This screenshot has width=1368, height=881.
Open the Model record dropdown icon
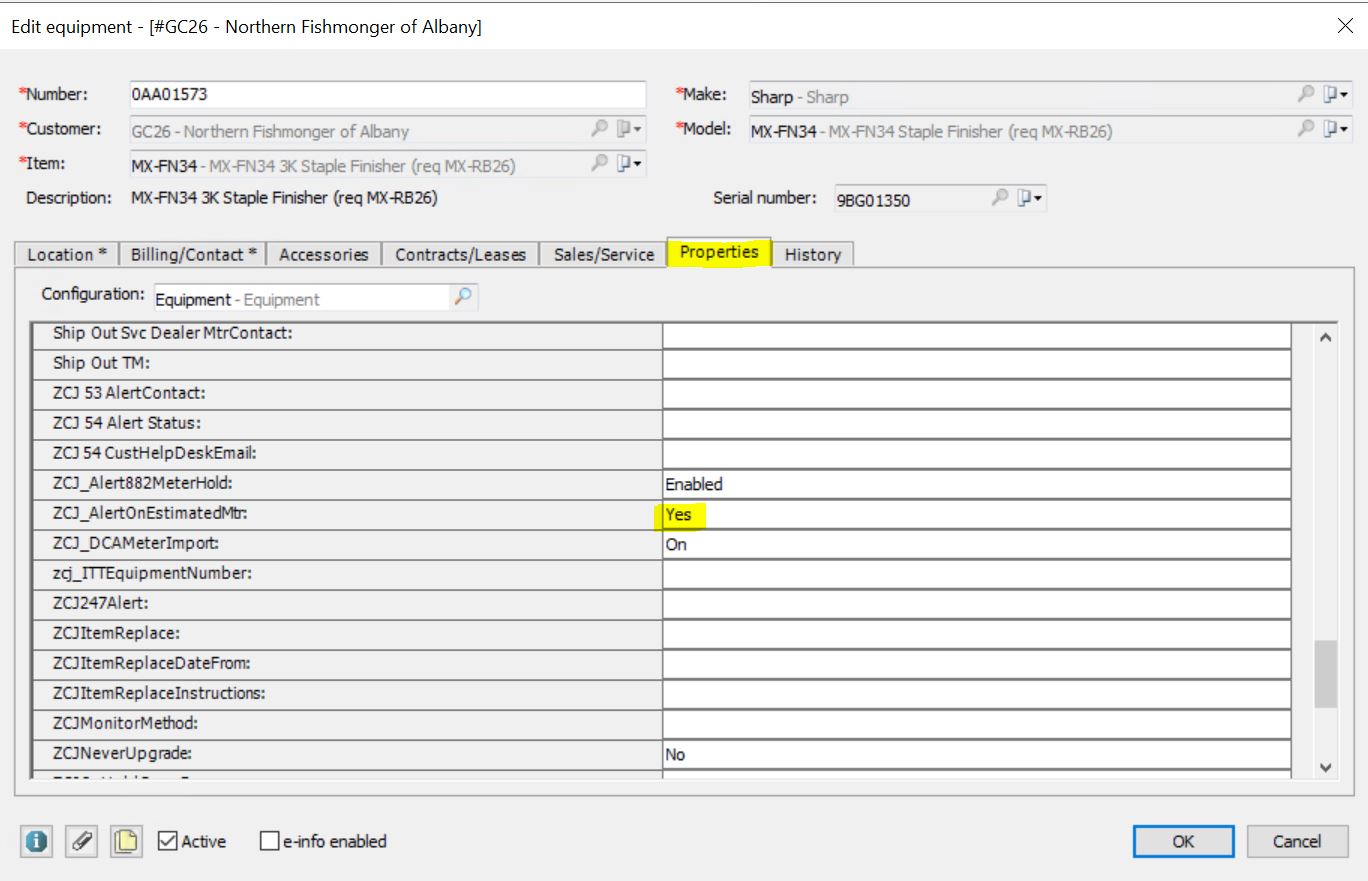(1336, 129)
